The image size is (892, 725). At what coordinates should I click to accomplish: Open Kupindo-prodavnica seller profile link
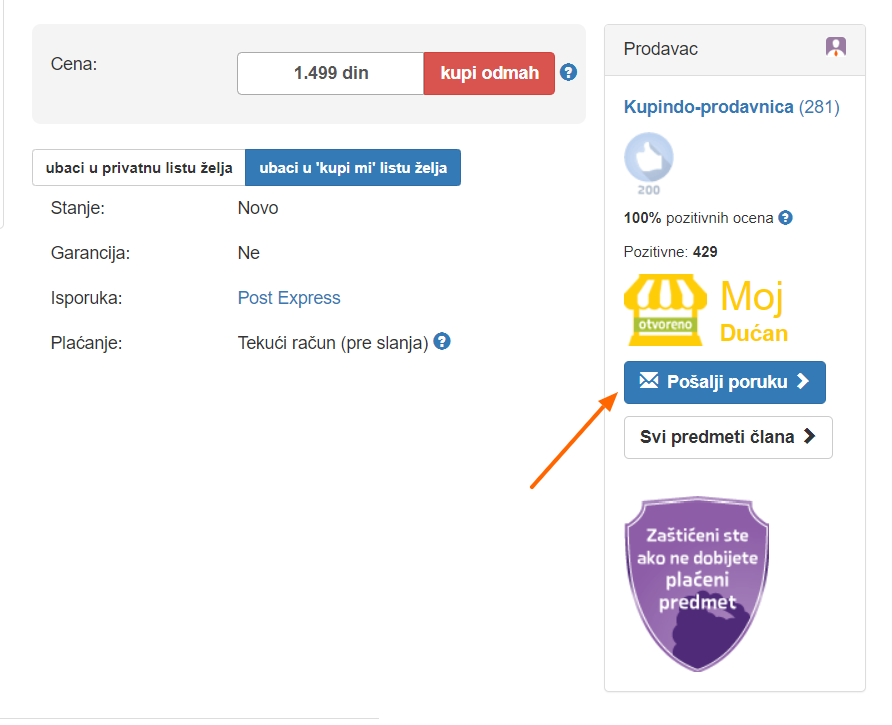tap(708, 107)
